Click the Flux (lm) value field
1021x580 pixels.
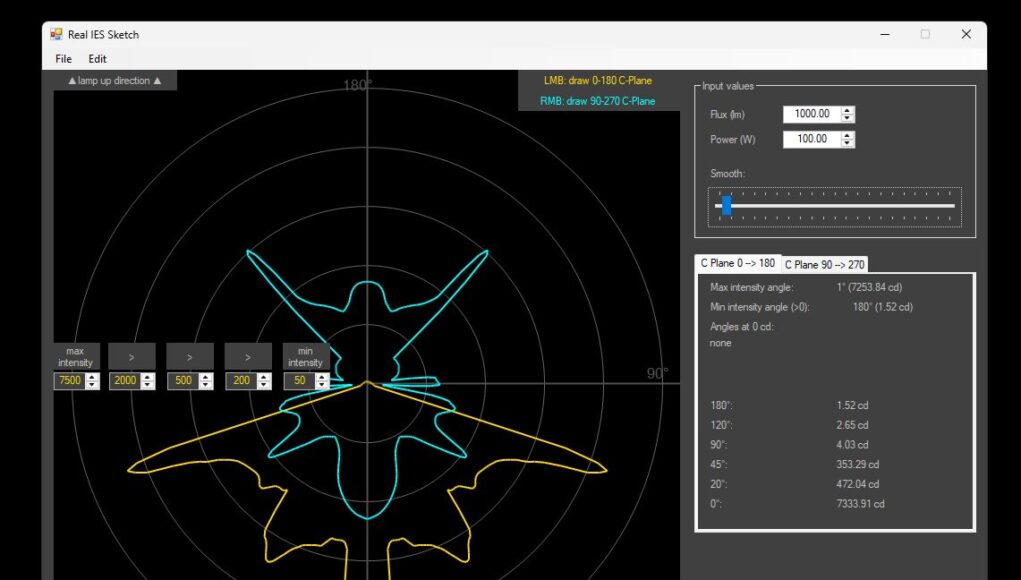point(811,114)
